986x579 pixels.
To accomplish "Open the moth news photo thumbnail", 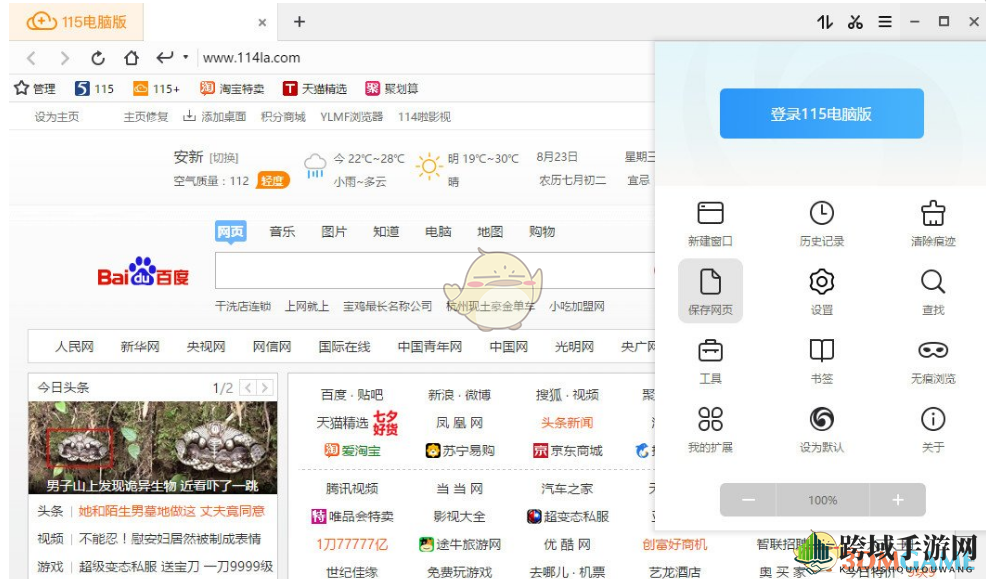I will 153,448.
